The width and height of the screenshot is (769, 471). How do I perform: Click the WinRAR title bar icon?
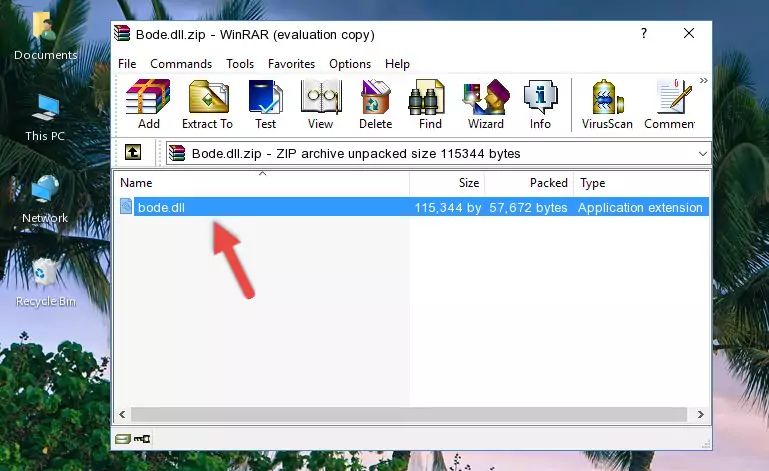(122, 33)
